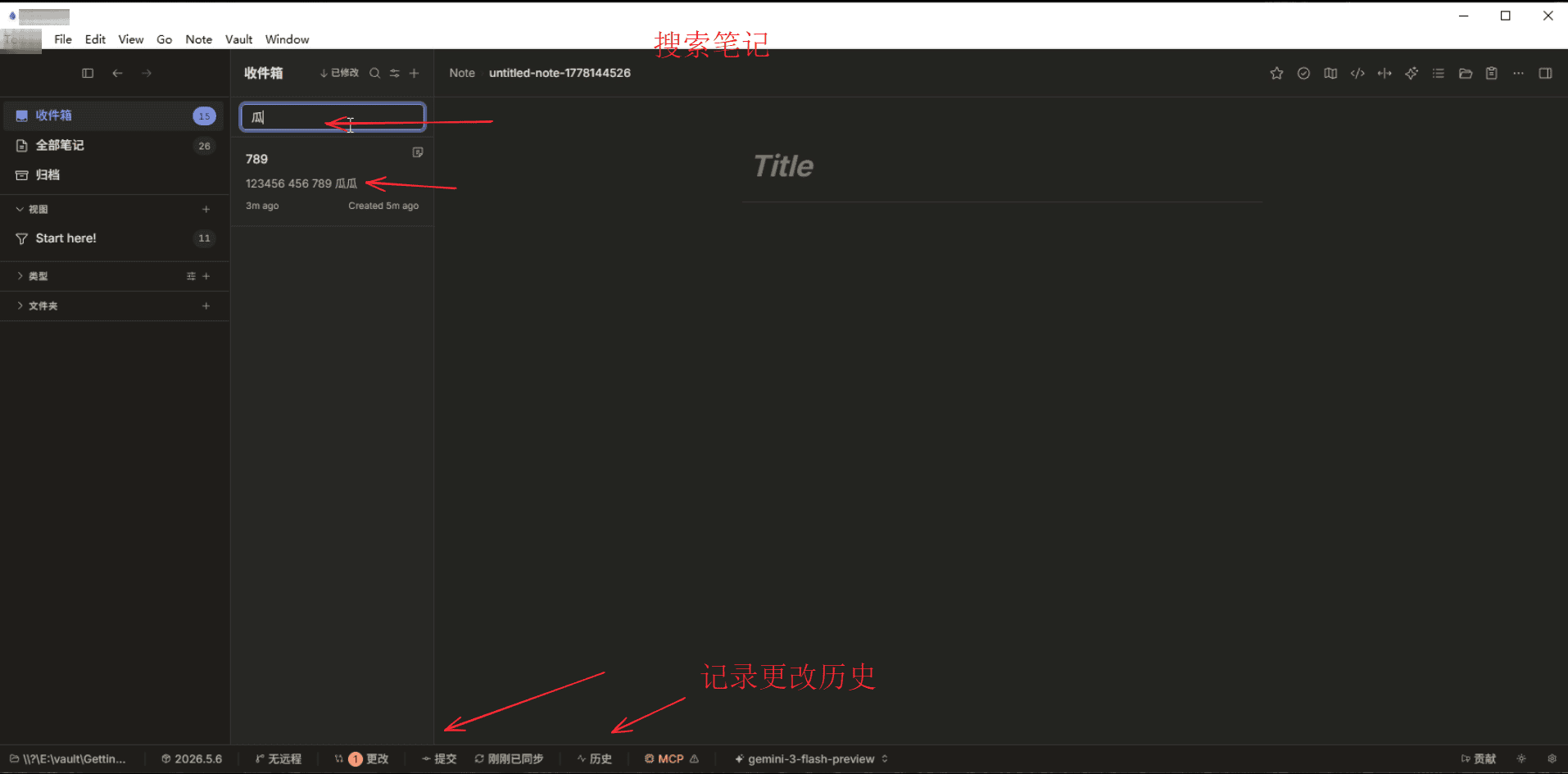Toggle the editor width arrows icon

point(1384,73)
